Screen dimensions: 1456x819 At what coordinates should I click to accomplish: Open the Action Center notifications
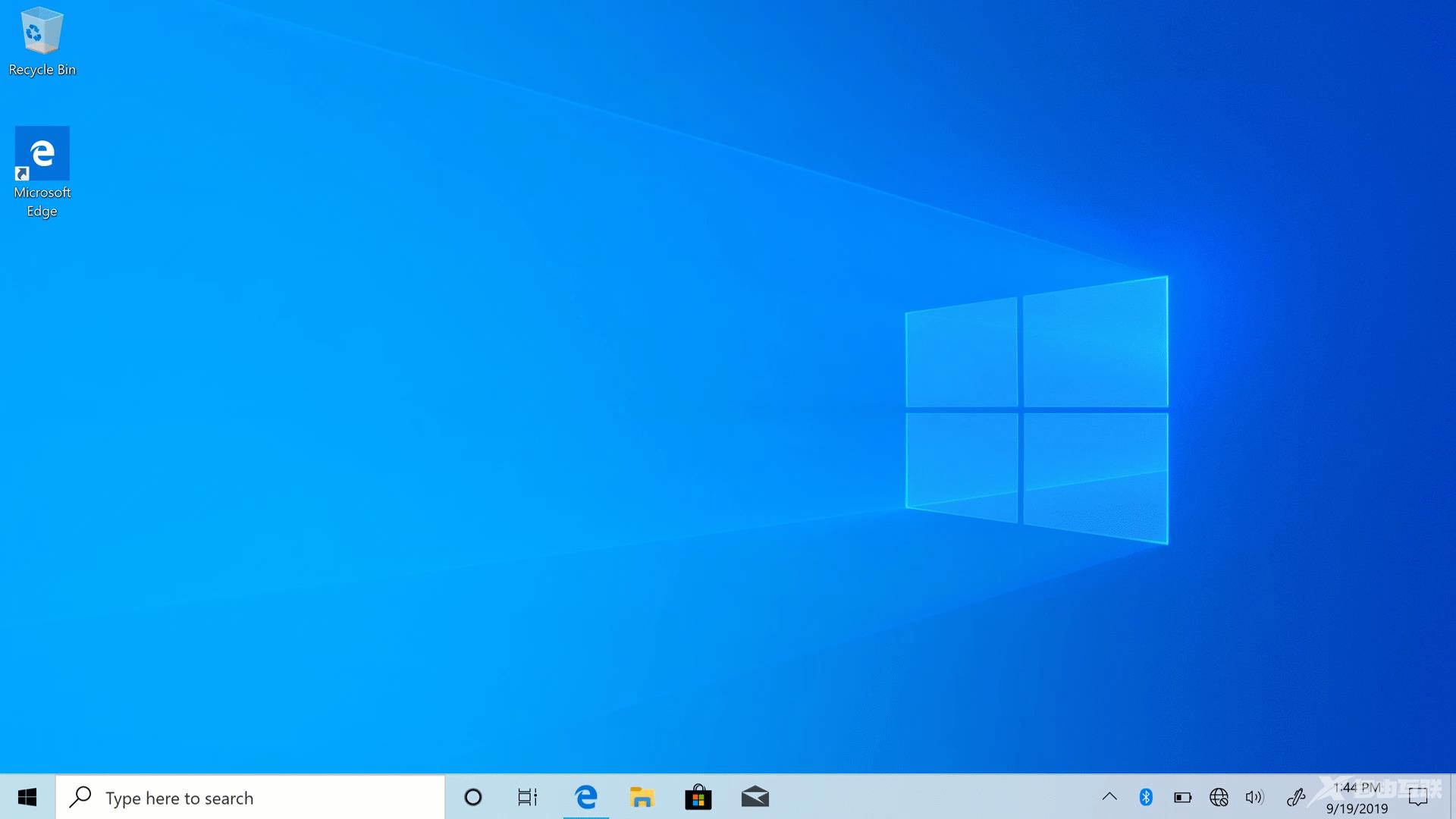coord(1418,797)
